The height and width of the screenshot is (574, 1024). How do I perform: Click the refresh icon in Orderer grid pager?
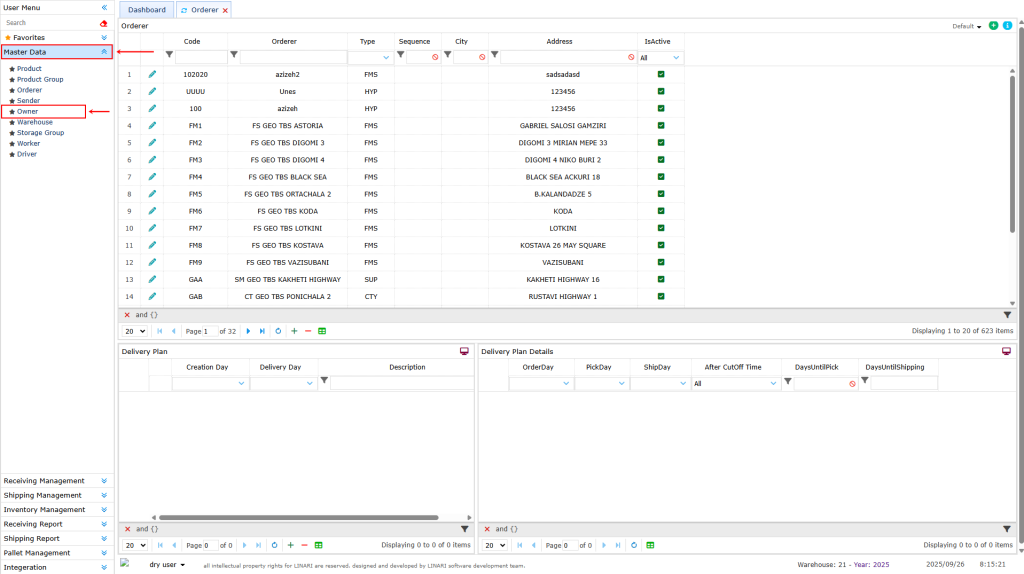pos(278,331)
